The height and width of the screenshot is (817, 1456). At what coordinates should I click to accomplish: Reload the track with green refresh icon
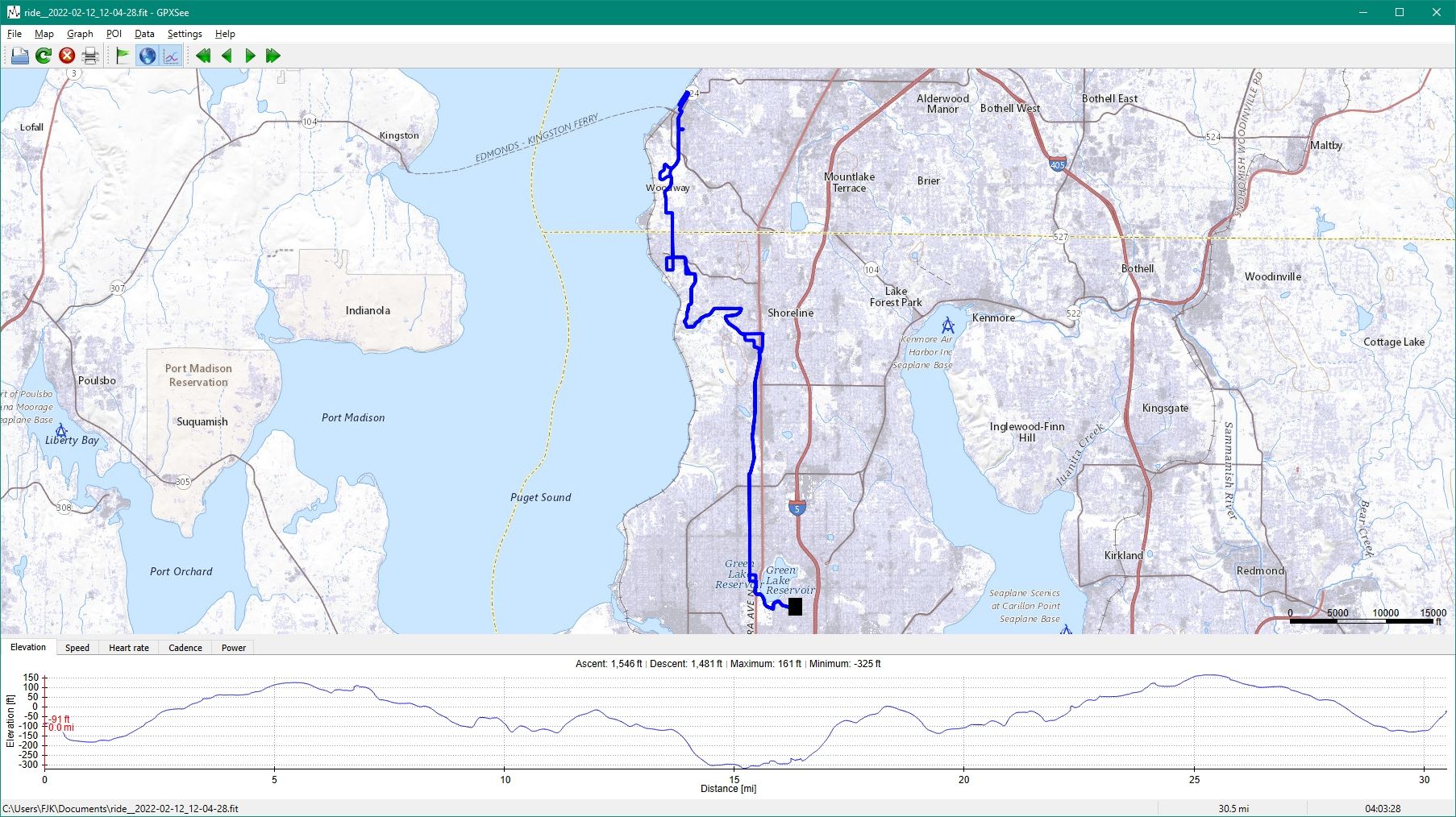(x=44, y=56)
